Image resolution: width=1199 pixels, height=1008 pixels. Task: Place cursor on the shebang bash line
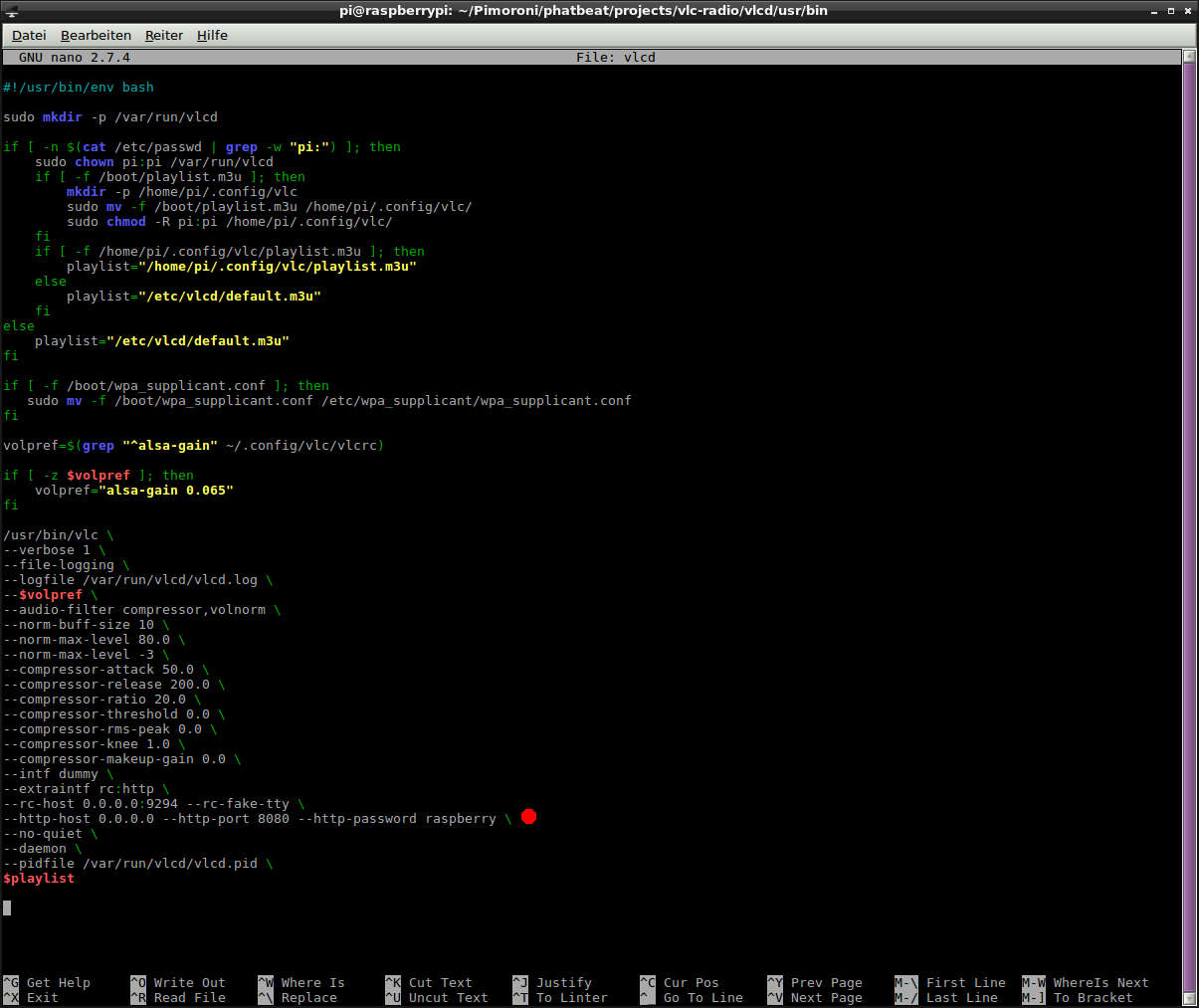(x=79, y=88)
